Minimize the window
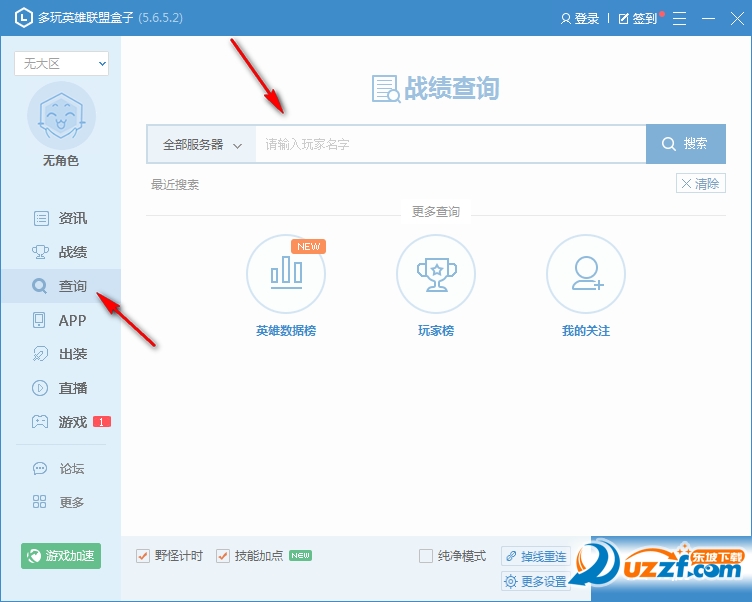This screenshot has width=752, height=602. [x=708, y=19]
